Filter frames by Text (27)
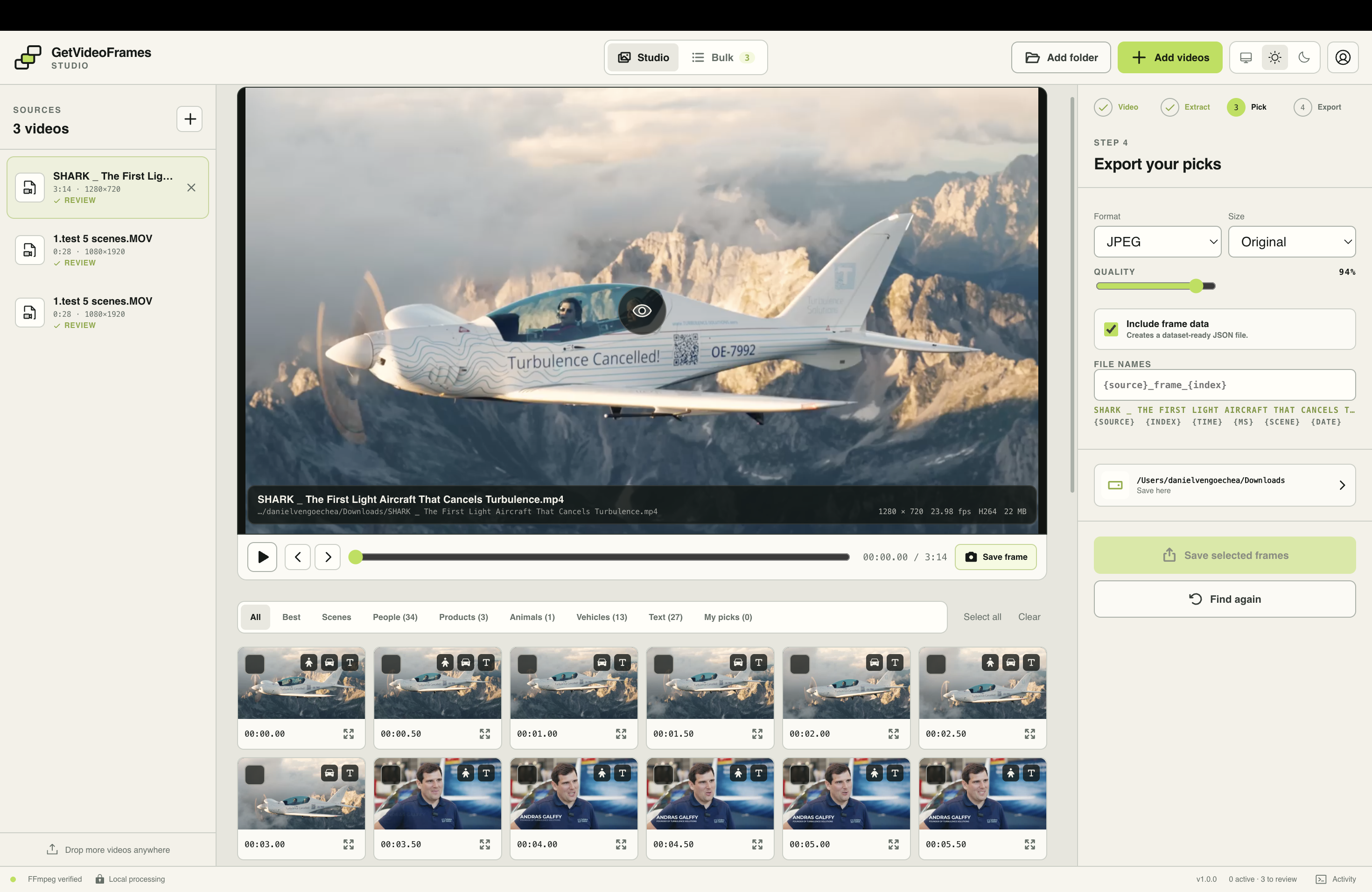 pyautogui.click(x=665, y=617)
